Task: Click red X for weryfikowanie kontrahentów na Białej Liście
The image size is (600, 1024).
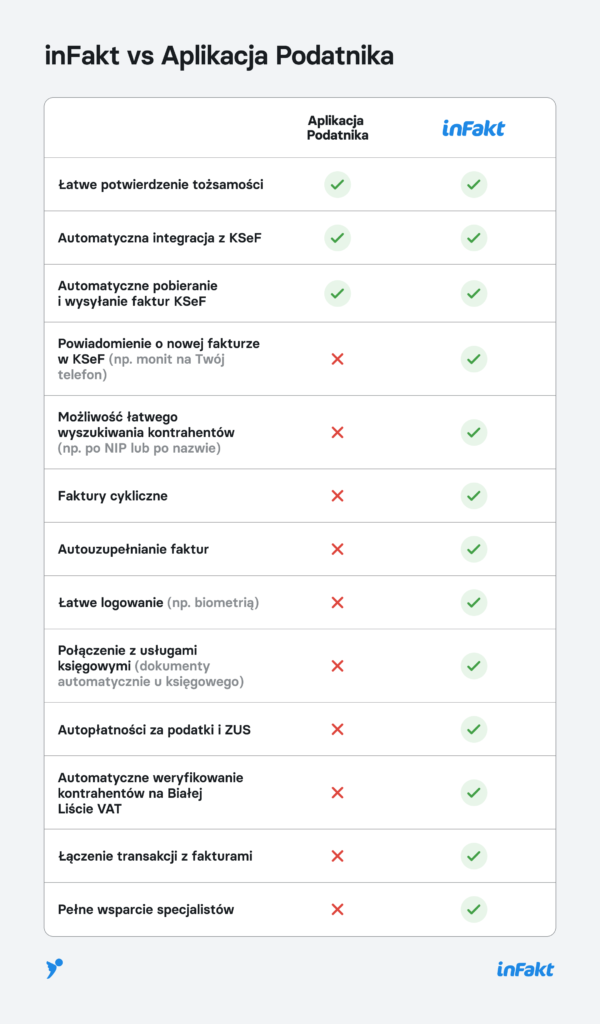Action: (x=337, y=793)
